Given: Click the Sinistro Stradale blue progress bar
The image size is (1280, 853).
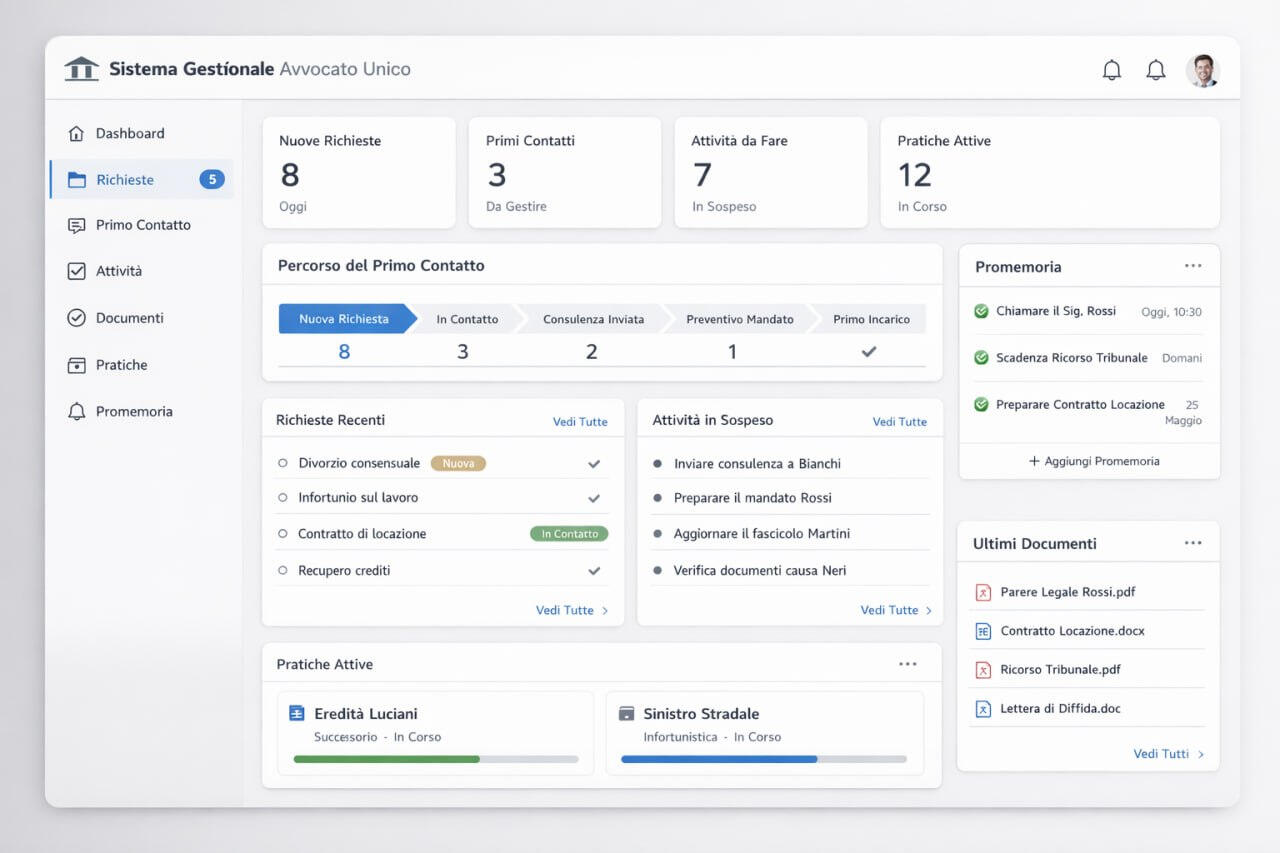Looking at the screenshot, I should pyautogui.click(x=719, y=759).
